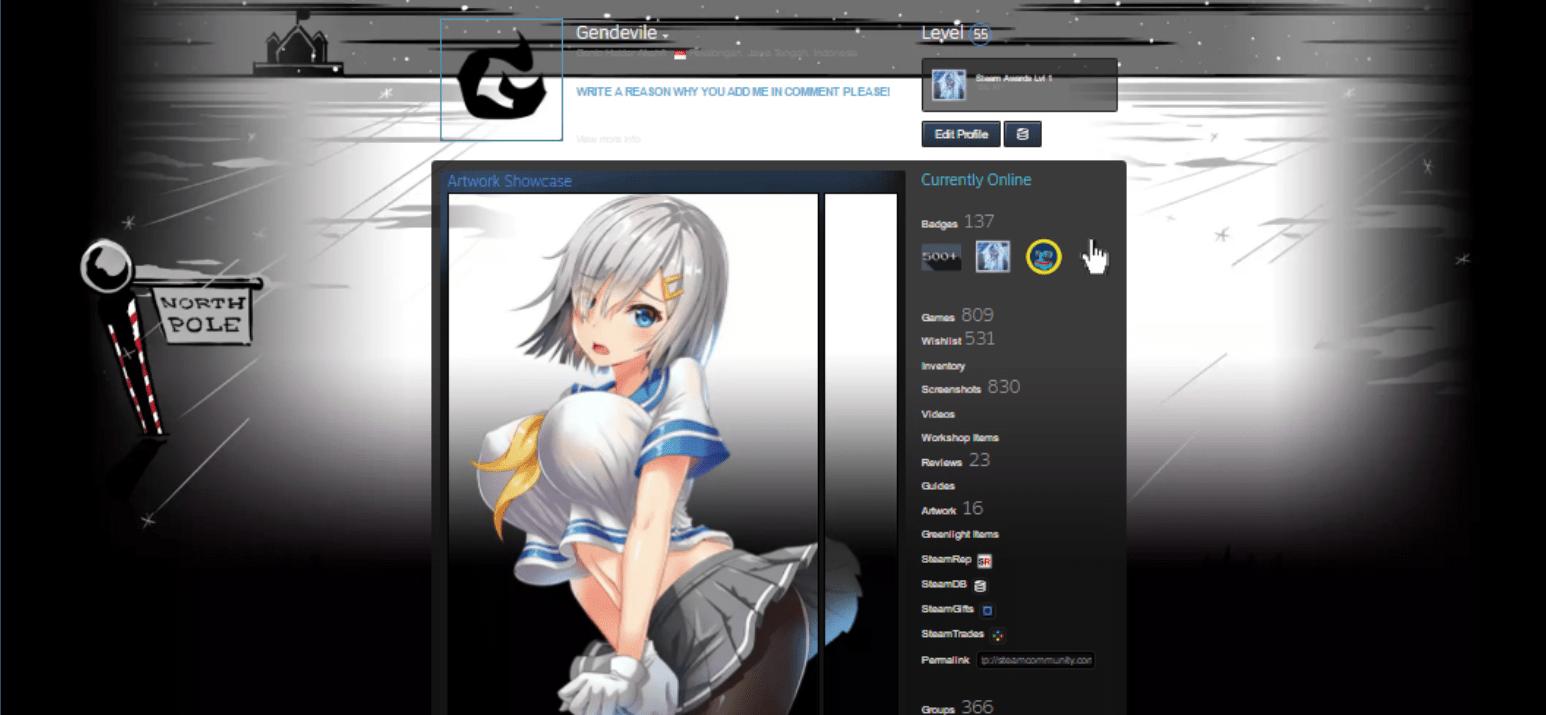Click the SteamDB database icon beside Edit Profile
The image size is (1546, 715).
(1022, 134)
